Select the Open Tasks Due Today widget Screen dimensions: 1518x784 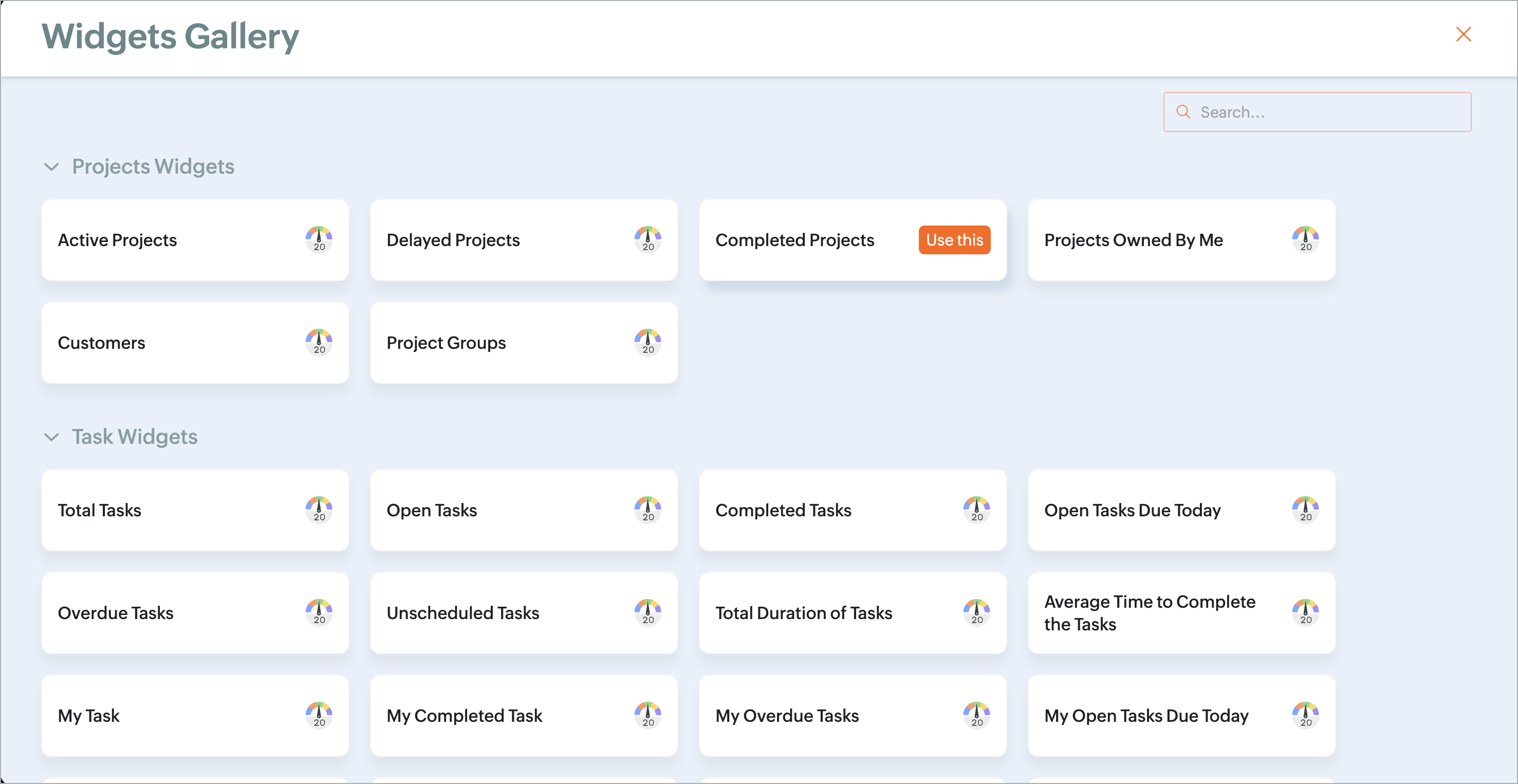[1132, 510]
